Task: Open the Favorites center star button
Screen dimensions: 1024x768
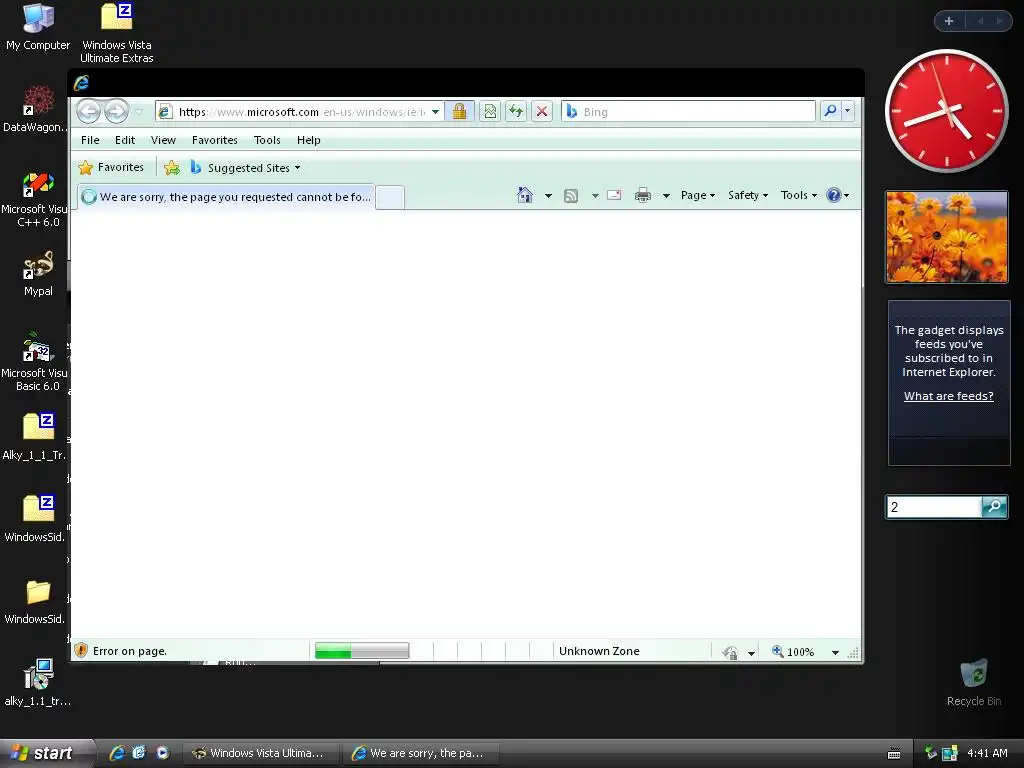Action: [x=111, y=168]
